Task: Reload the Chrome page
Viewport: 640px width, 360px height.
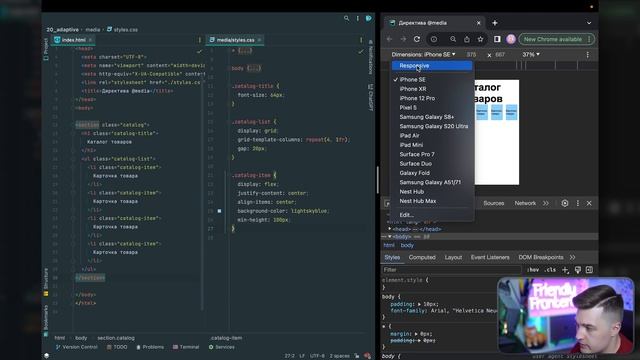Action: [417, 39]
